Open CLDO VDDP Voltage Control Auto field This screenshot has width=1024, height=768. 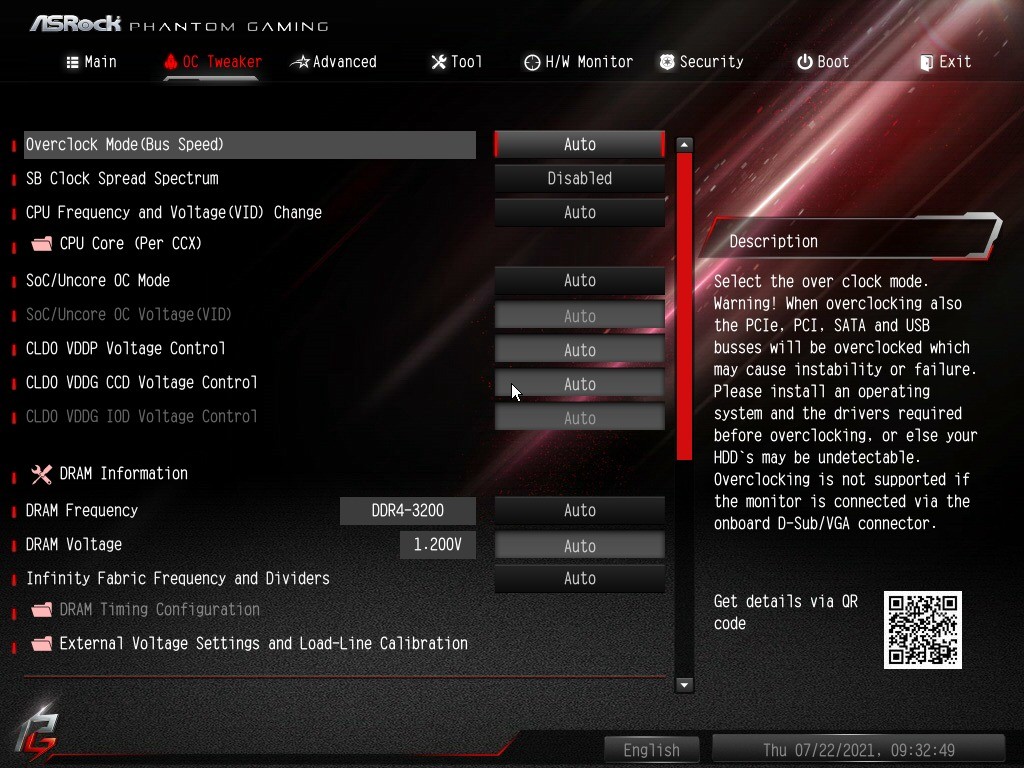pyautogui.click(x=579, y=349)
